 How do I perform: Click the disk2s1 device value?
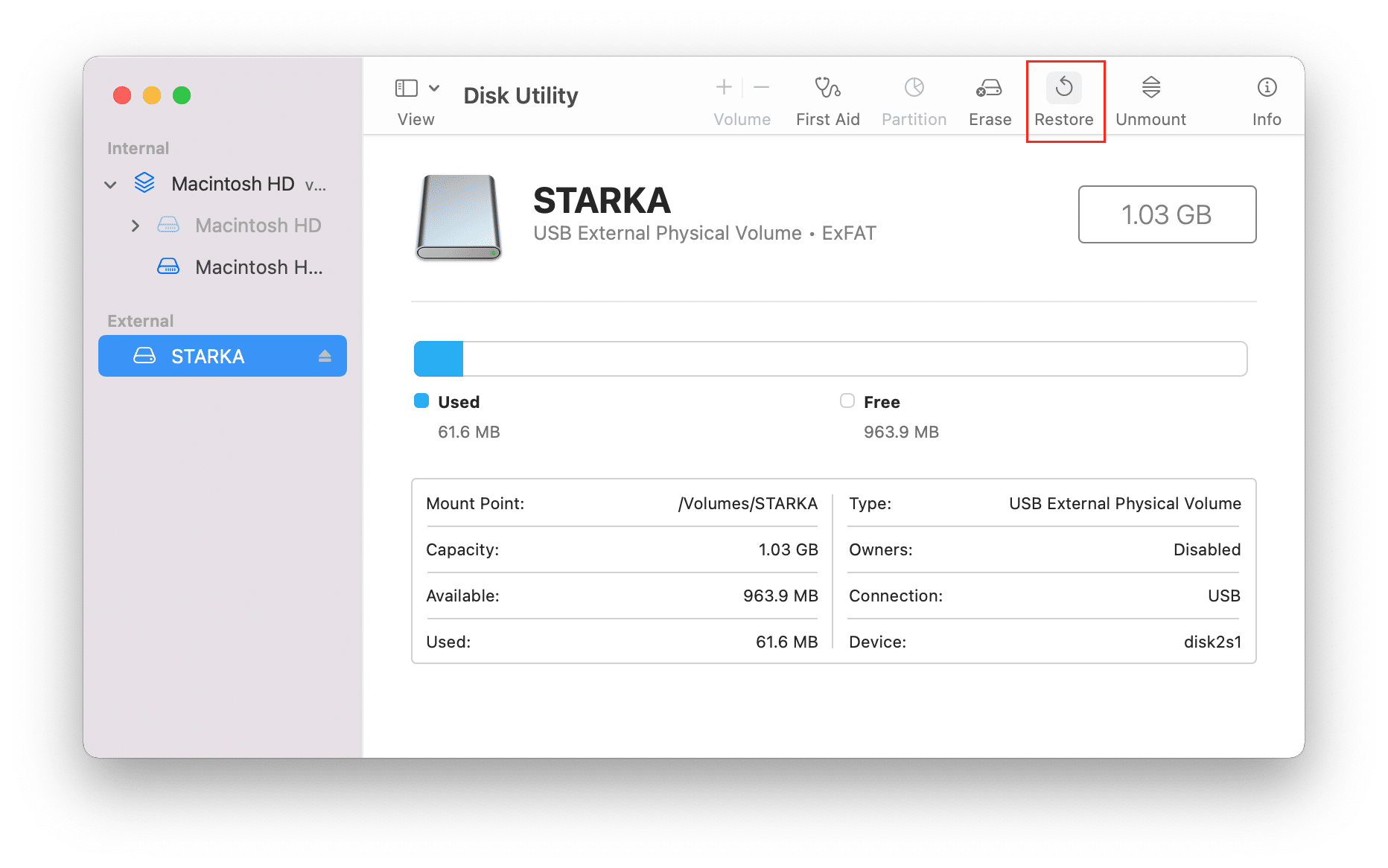pos(1212,642)
